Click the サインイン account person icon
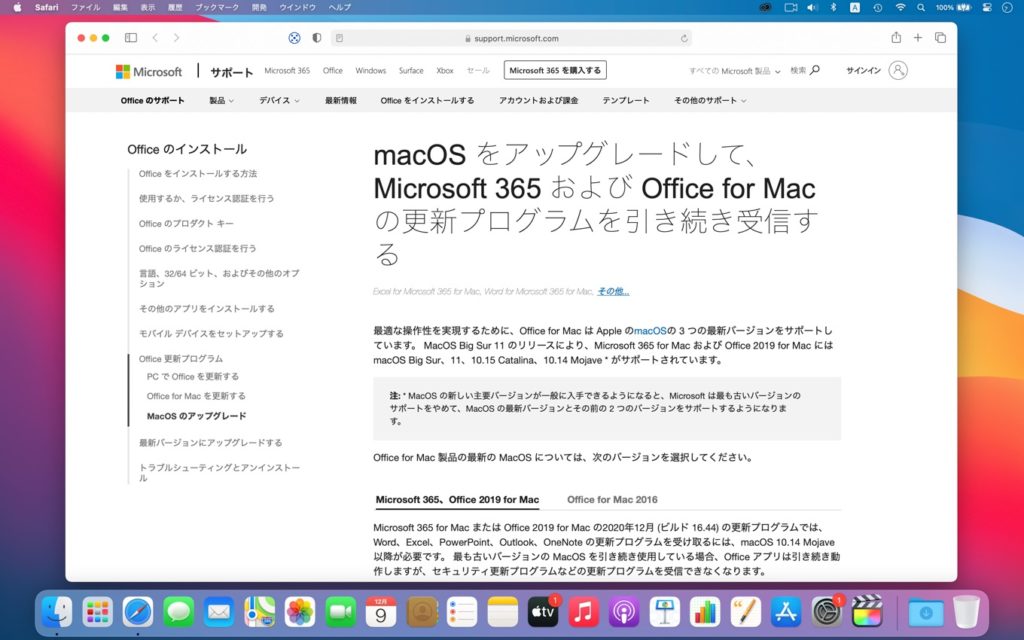The image size is (1024, 640). (x=898, y=71)
